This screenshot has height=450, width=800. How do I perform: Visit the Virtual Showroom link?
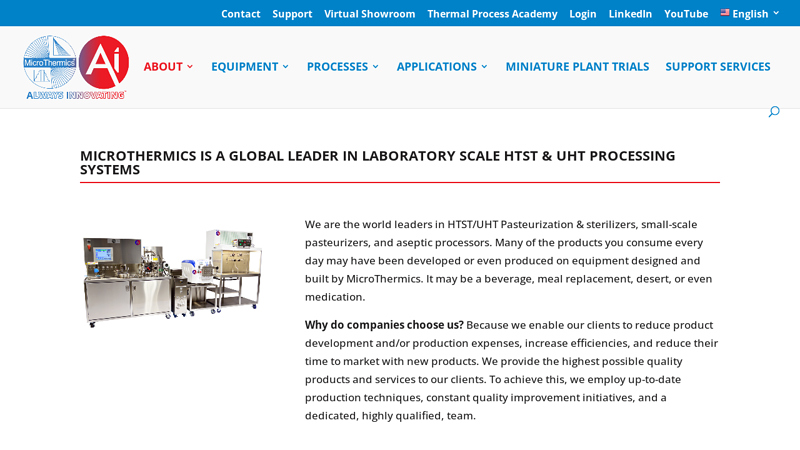[x=369, y=14]
